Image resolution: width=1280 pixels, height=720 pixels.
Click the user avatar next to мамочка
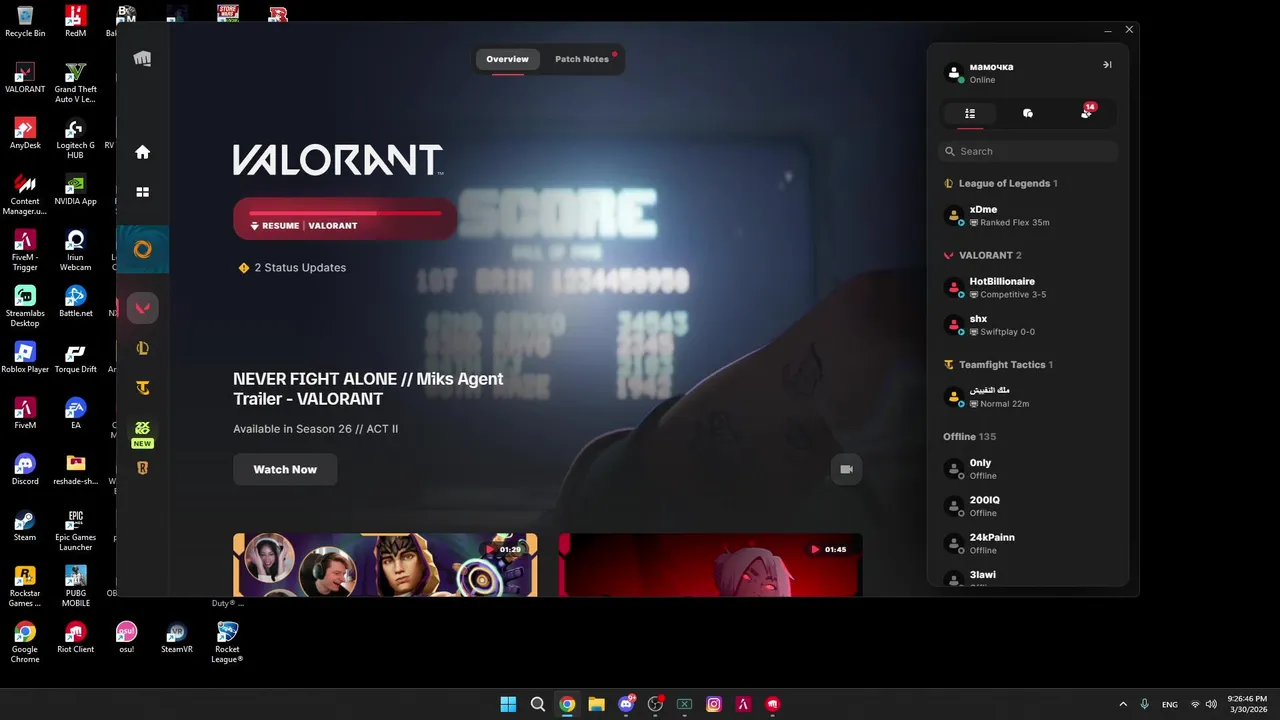coord(954,73)
